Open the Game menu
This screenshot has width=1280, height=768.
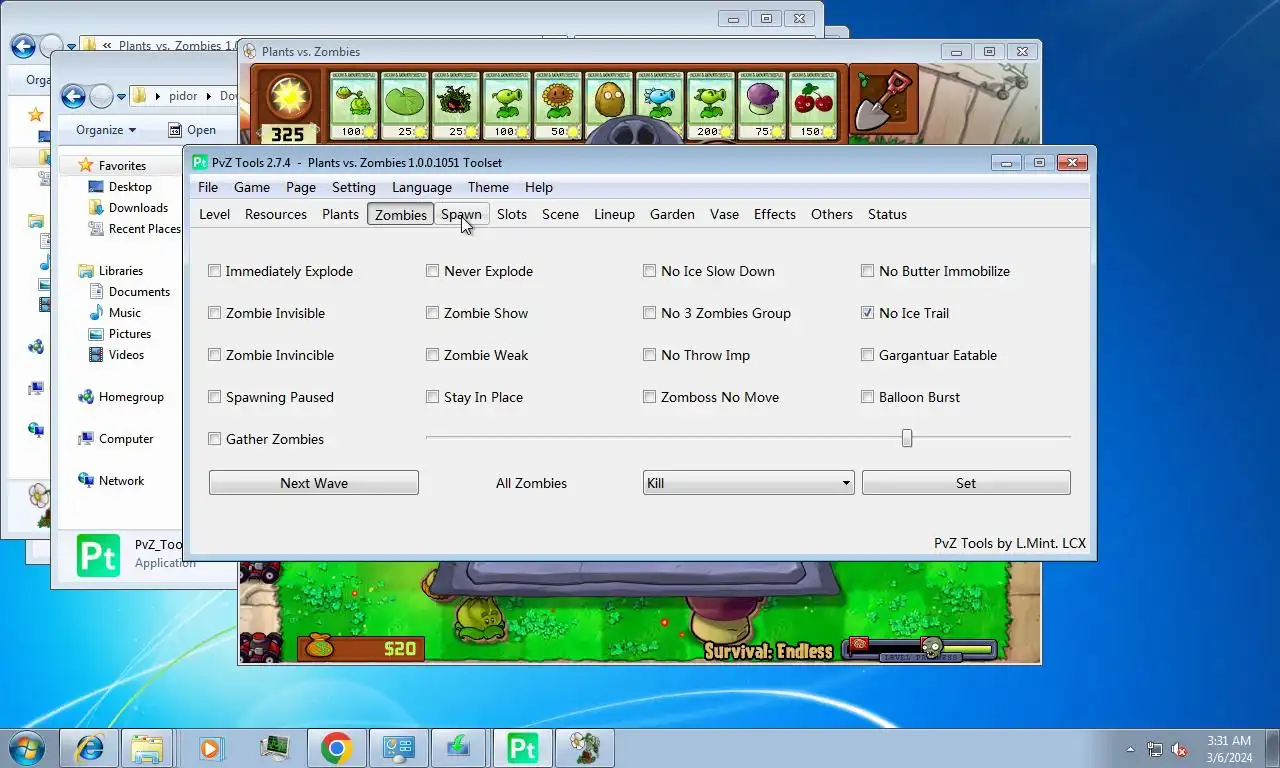252,187
